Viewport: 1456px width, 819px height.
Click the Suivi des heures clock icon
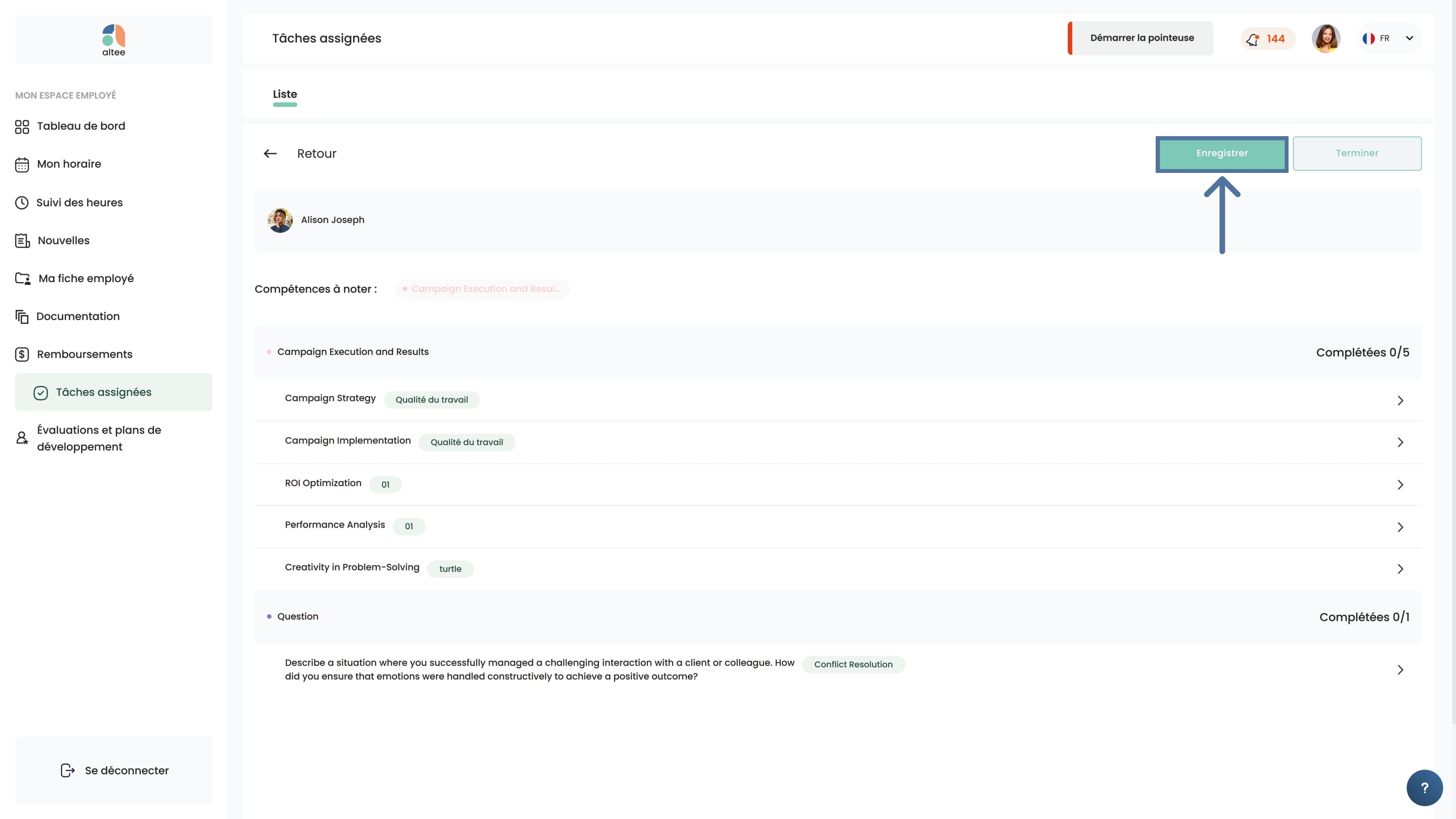(22, 202)
